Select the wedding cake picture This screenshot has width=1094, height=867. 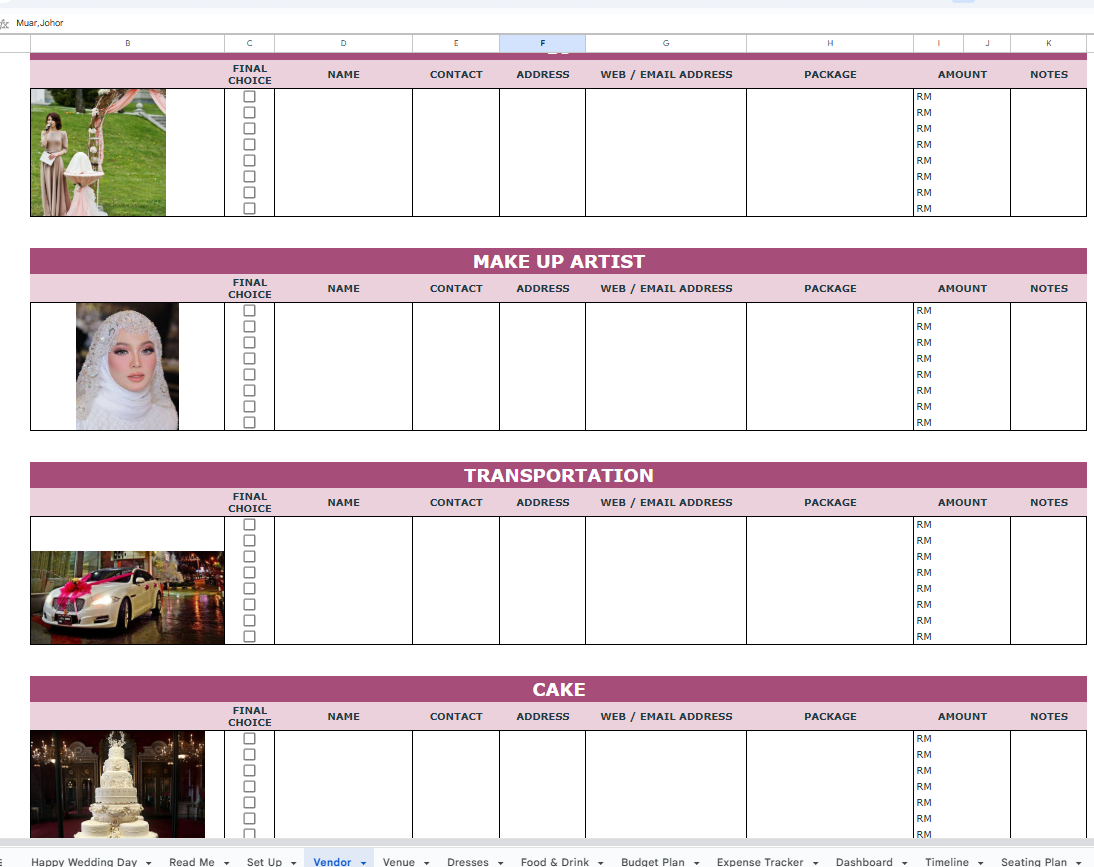117,784
